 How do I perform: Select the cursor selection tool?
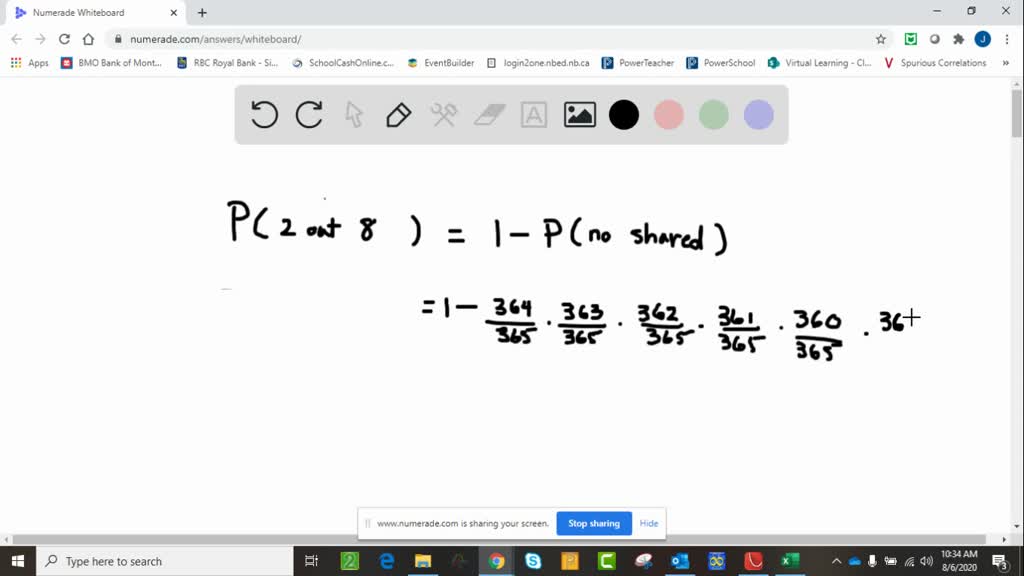coord(353,114)
